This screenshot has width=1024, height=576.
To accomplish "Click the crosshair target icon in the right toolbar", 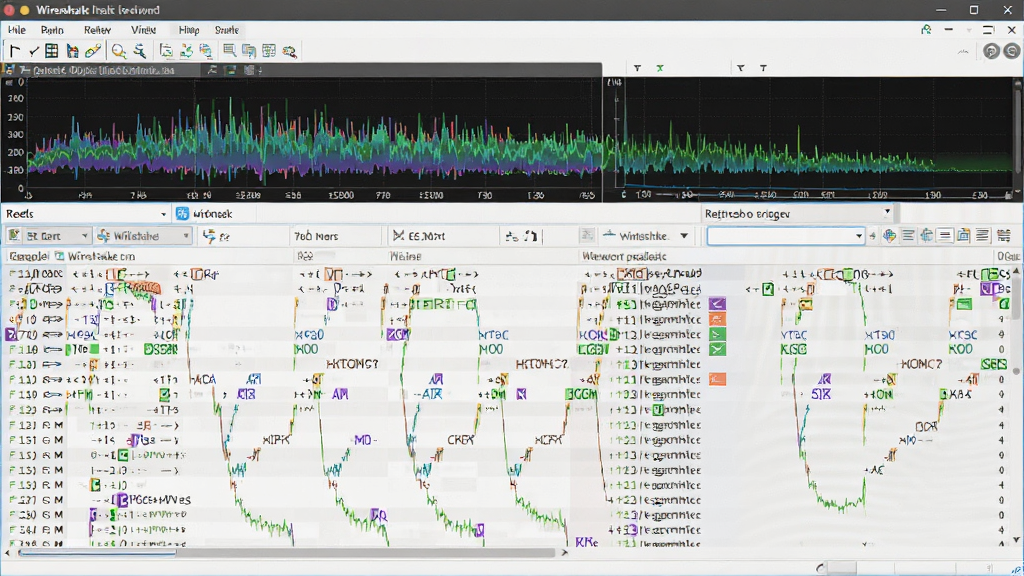I will click(x=926, y=236).
